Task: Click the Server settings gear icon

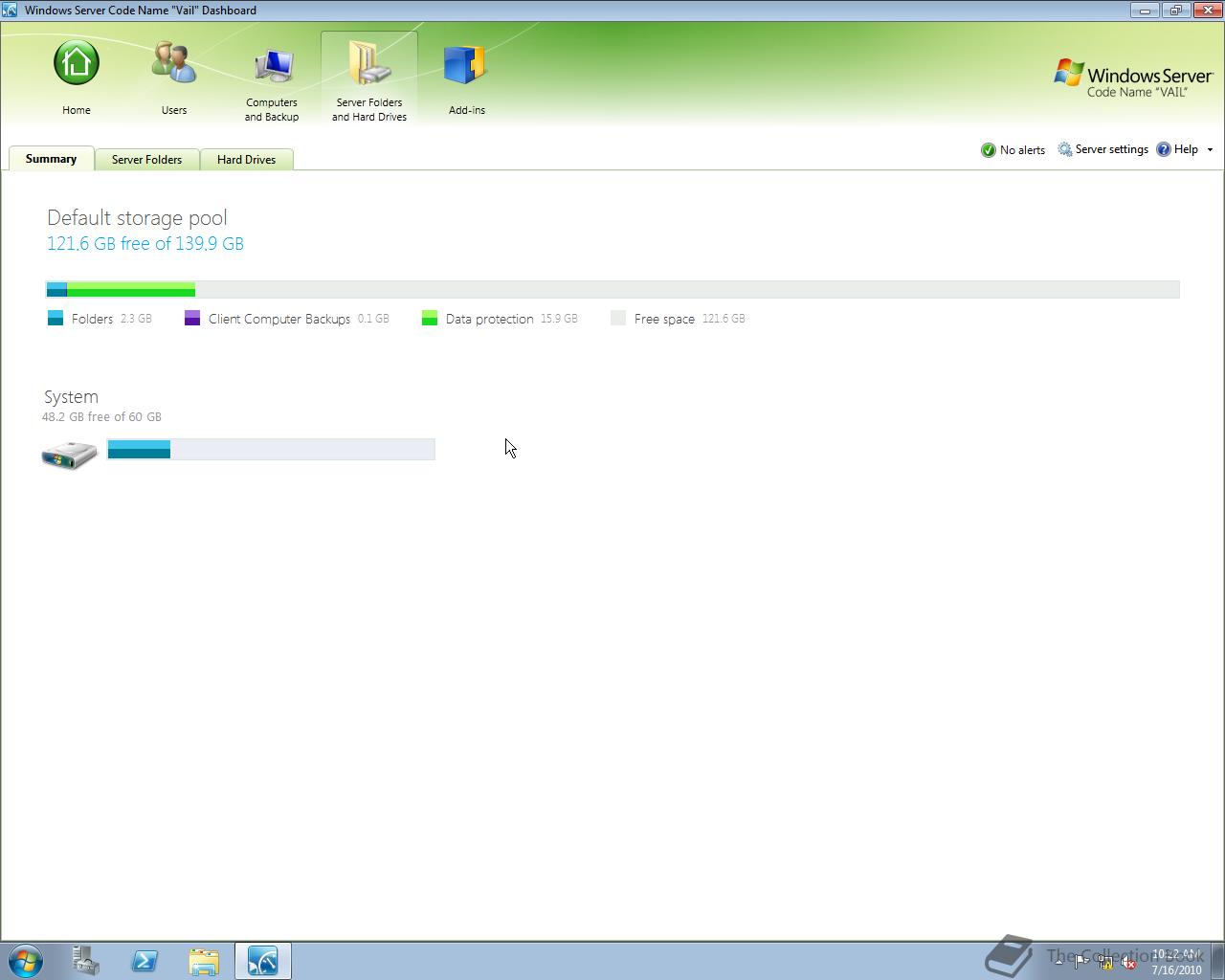Action: (x=1064, y=149)
